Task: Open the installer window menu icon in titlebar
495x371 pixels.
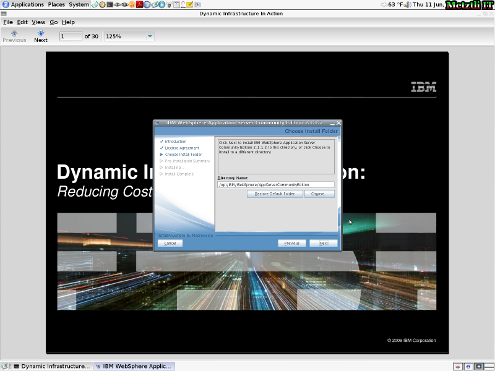Action: (x=157, y=123)
